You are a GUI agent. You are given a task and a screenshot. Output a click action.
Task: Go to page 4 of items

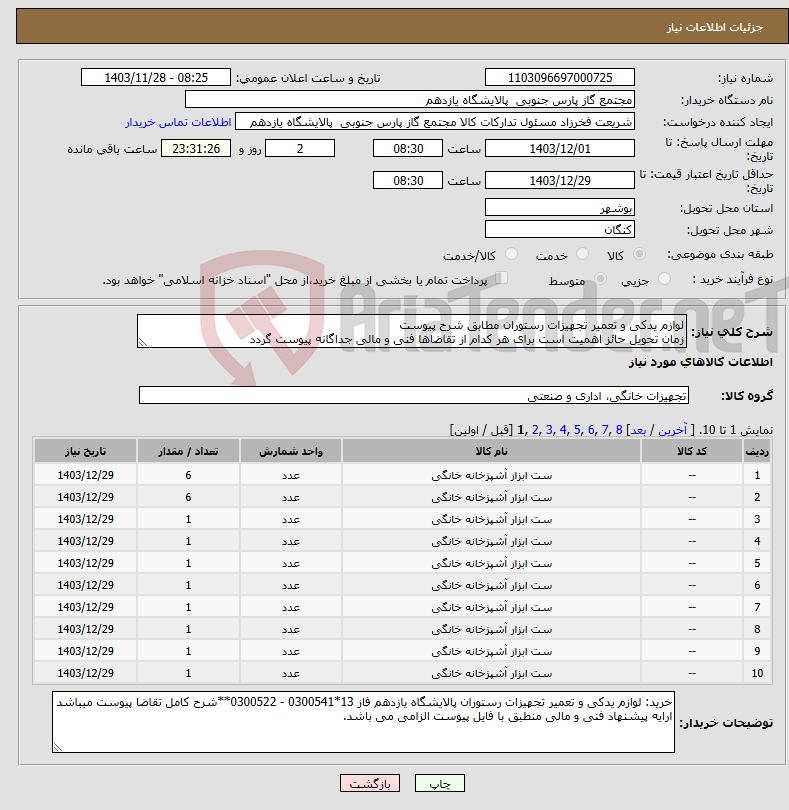pyautogui.click(x=563, y=430)
